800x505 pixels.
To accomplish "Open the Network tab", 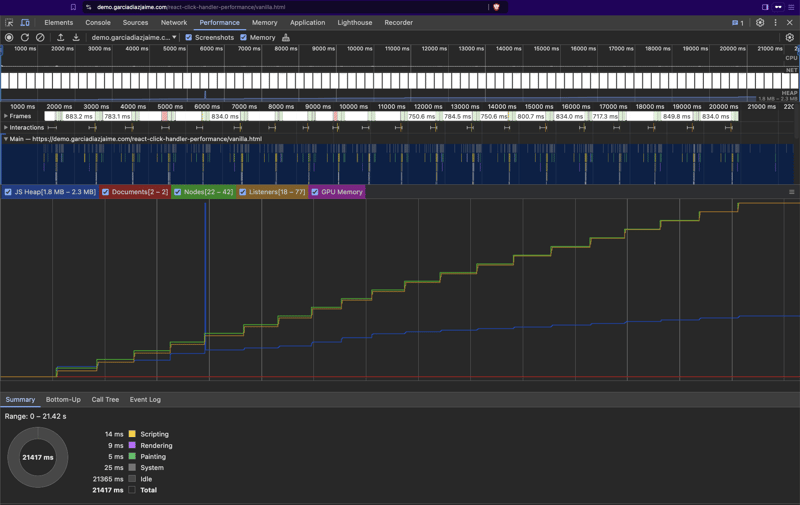I will point(174,22).
